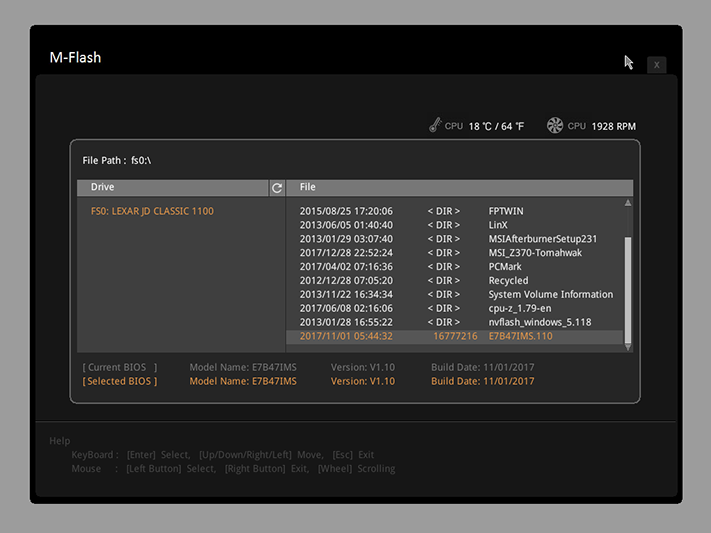
Task: Select the E7B47IMS.110 BIOS file
Action: point(455,336)
